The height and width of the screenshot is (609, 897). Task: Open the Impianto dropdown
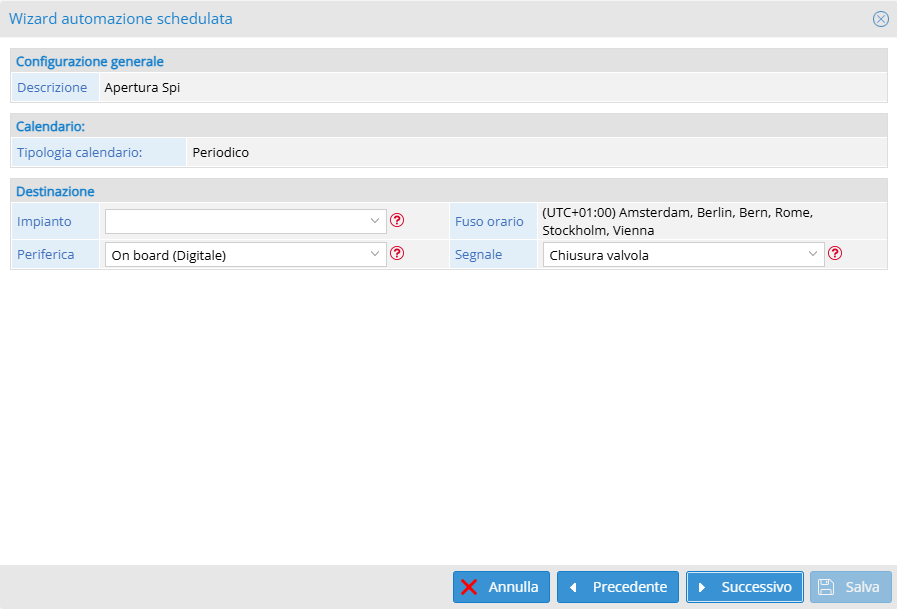coord(245,221)
